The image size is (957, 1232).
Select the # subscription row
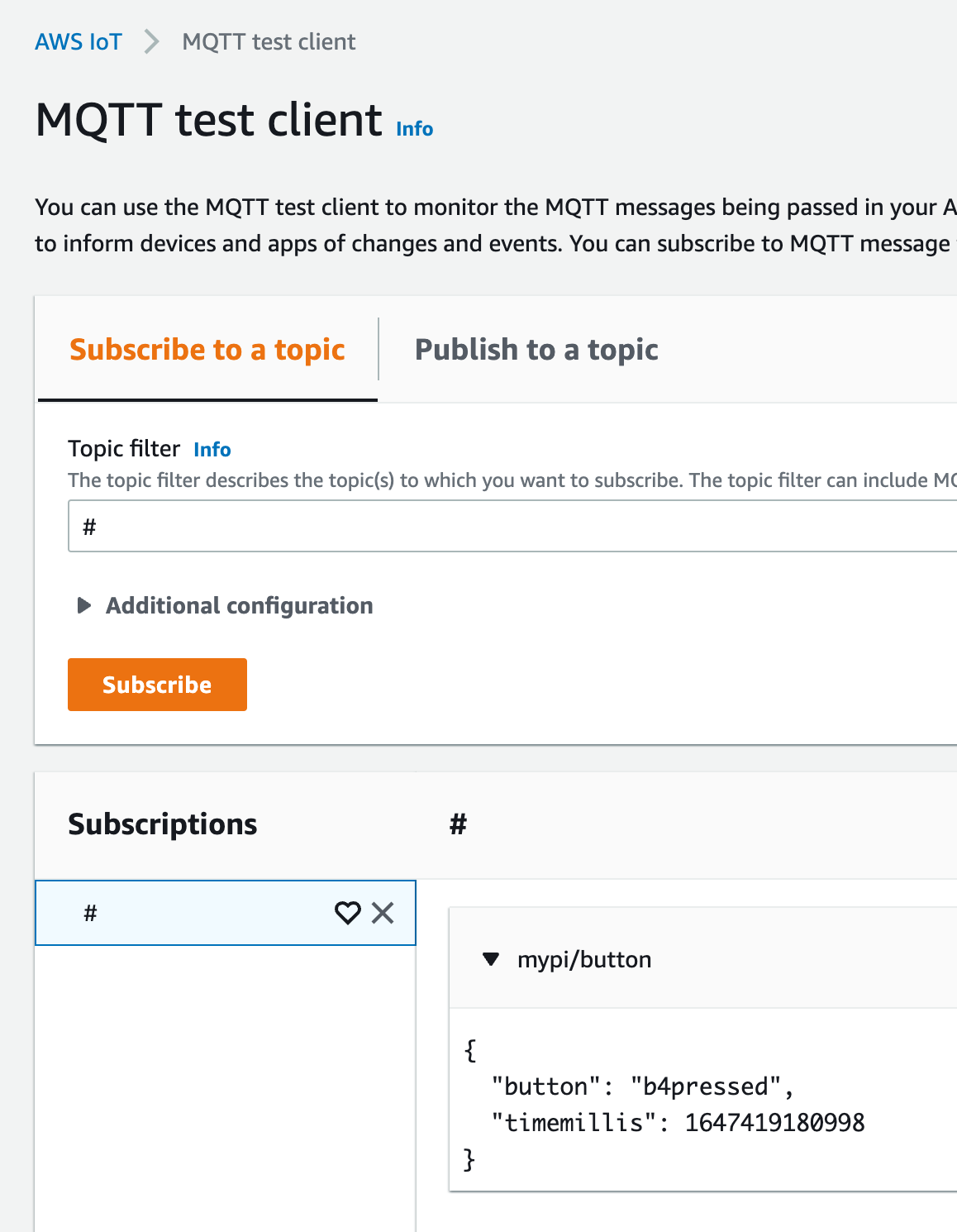click(x=226, y=913)
